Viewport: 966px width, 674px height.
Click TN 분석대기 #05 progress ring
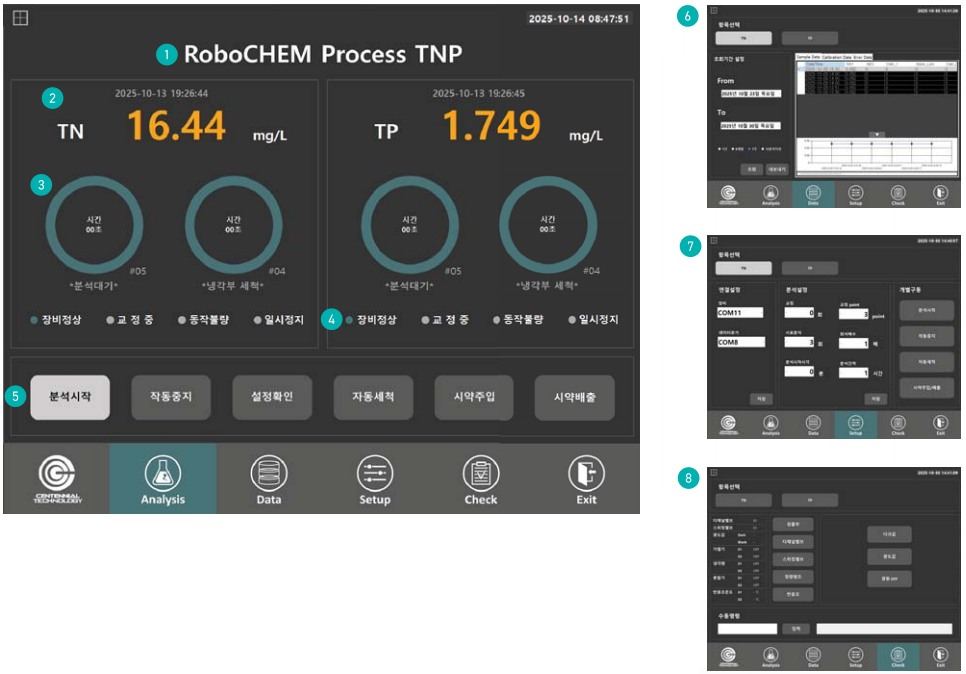(94, 225)
